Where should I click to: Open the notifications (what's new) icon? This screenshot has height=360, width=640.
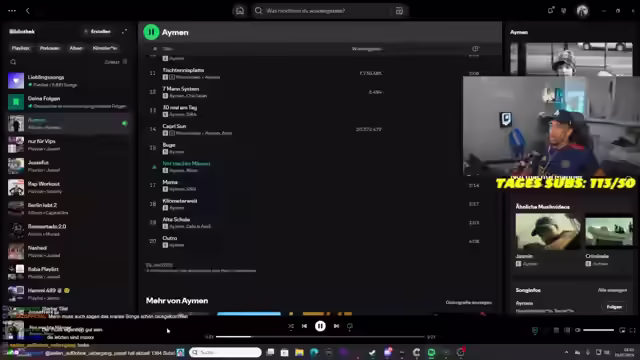click(551, 11)
